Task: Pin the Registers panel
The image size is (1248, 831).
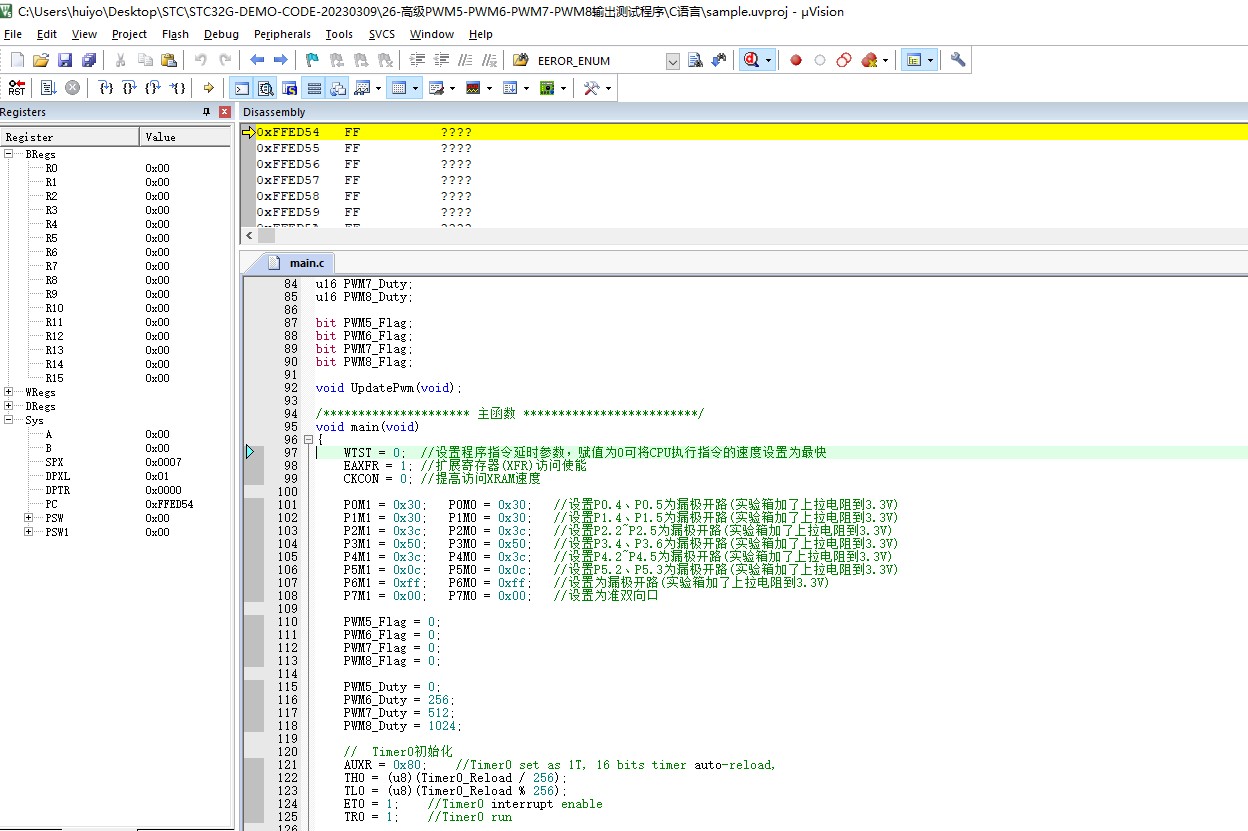Action: [x=207, y=112]
